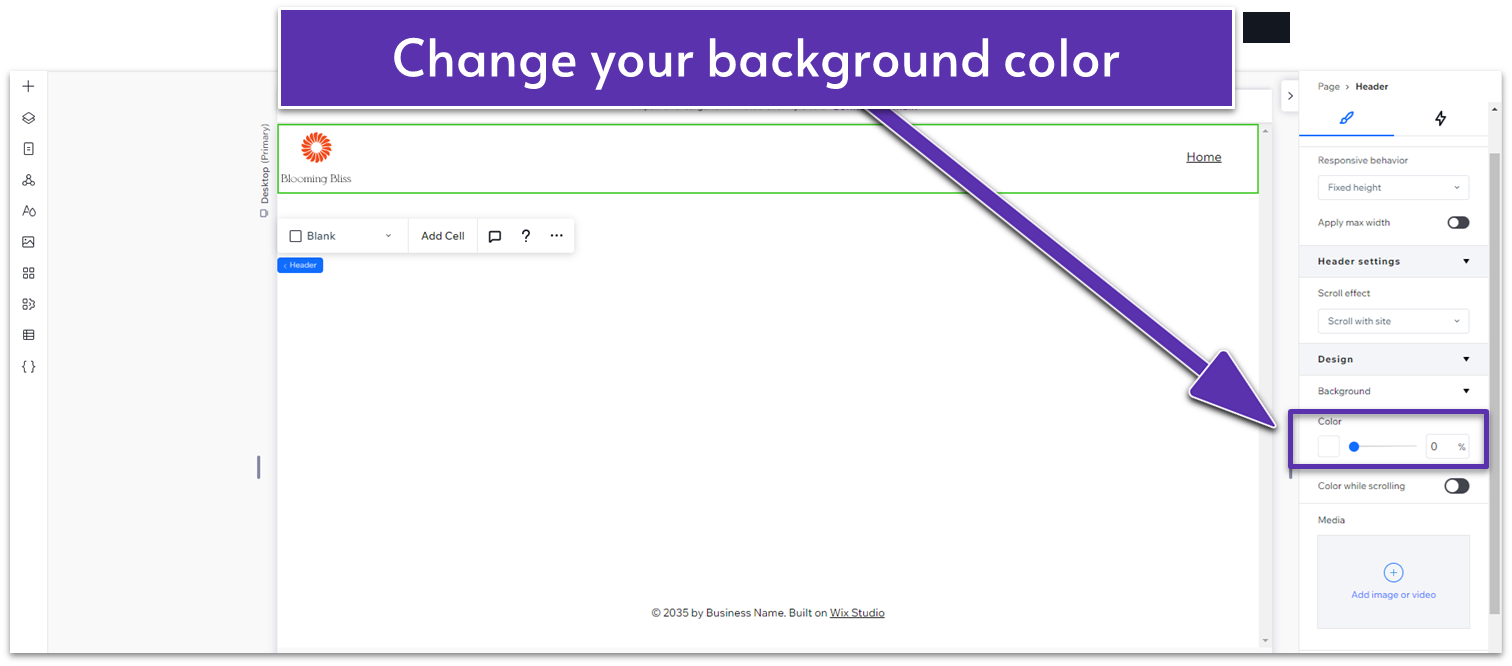
Task: Toggle Color while scrolling switch
Action: pos(1457,486)
